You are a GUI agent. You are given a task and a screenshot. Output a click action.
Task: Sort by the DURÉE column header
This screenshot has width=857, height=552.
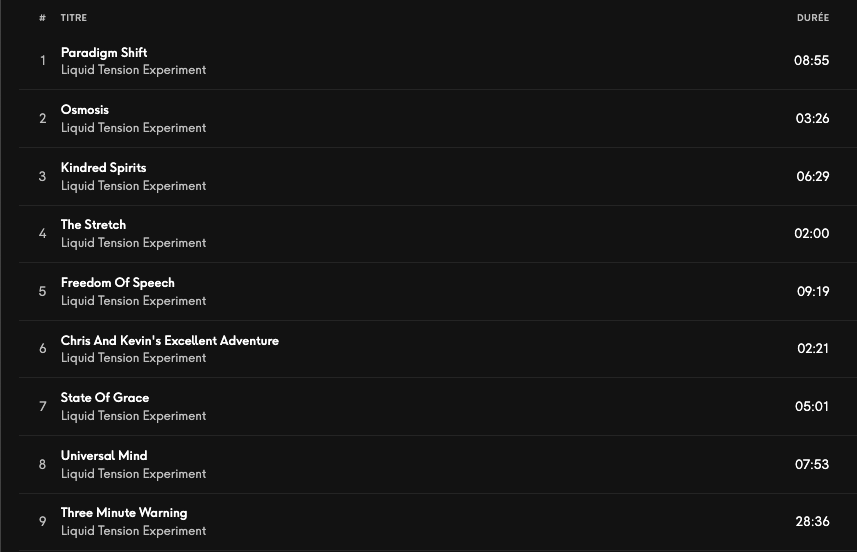pos(812,18)
